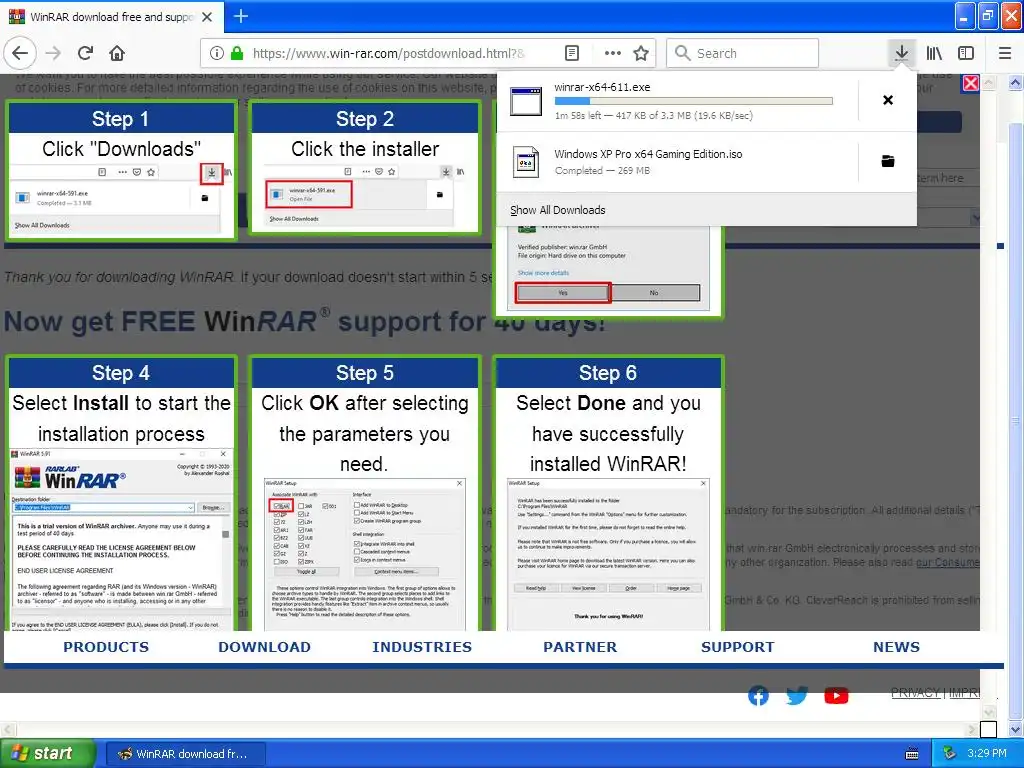Open page actions three-dot menu

(x=613, y=53)
